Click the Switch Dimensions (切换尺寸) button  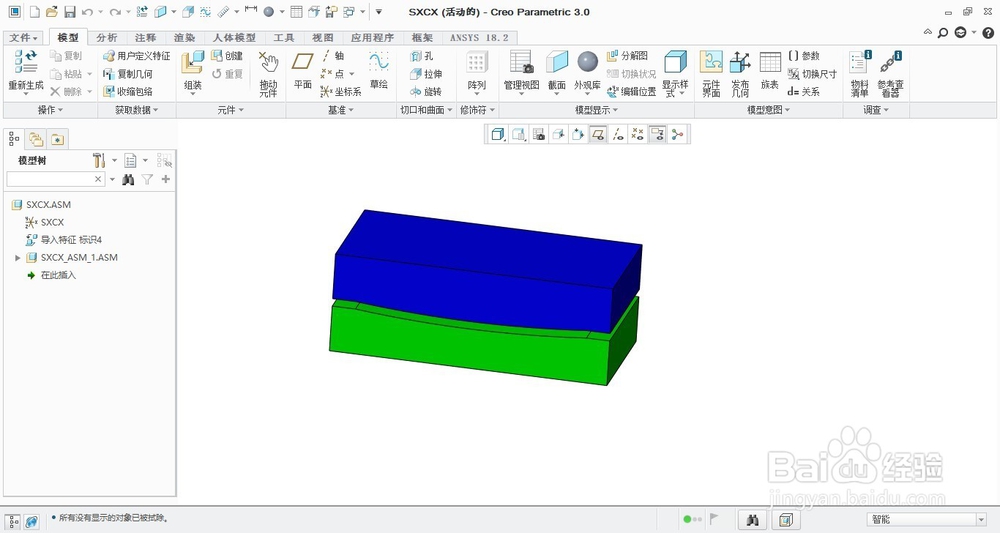click(812, 74)
